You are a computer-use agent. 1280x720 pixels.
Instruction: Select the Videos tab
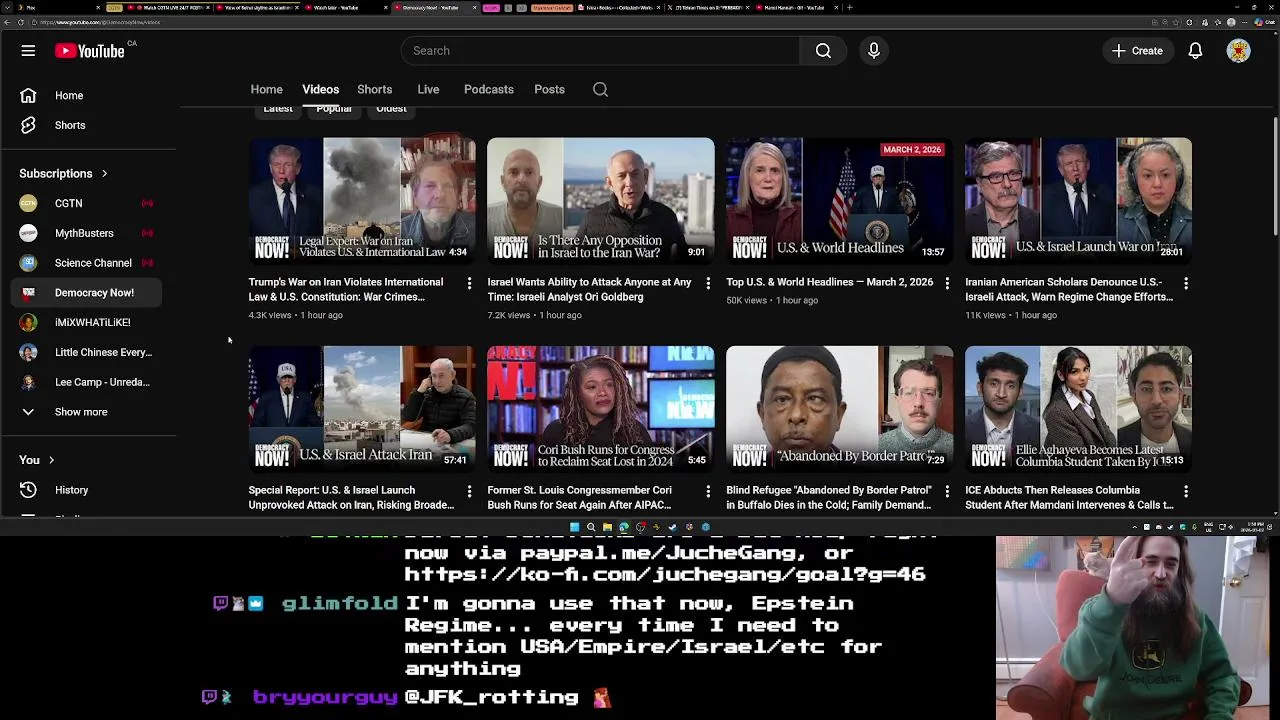point(320,90)
